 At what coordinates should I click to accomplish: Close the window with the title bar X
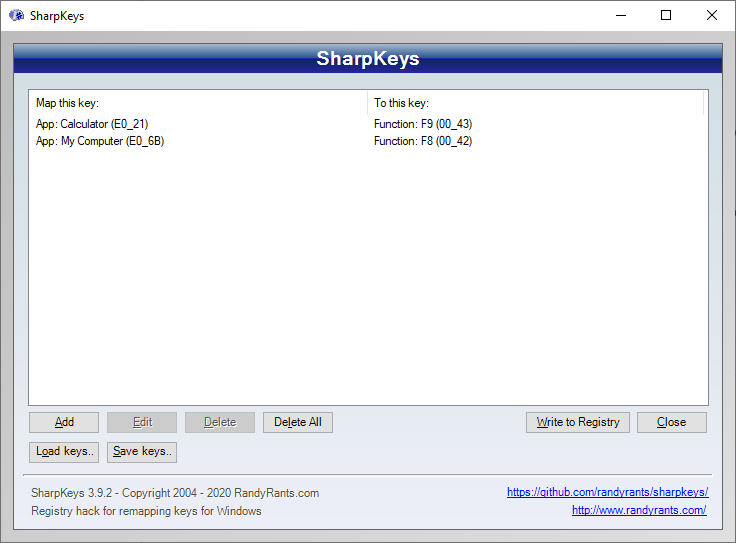(x=712, y=15)
